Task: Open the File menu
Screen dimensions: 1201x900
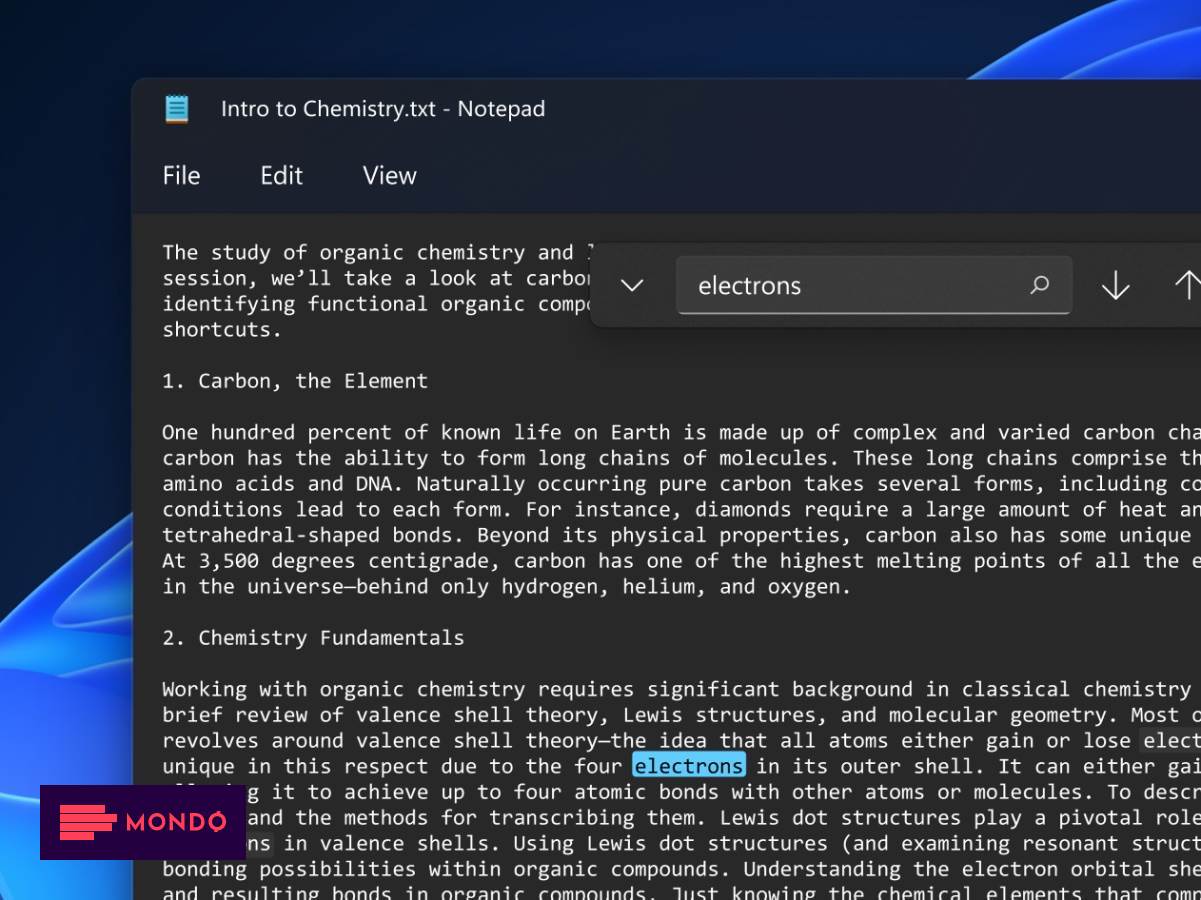Action: (181, 176)
